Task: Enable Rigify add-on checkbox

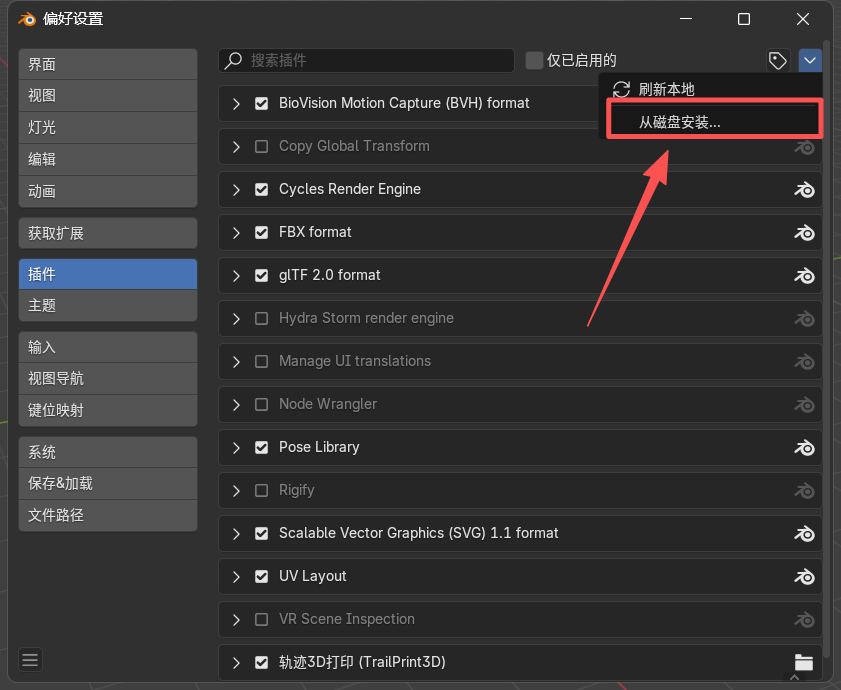Action: 261,490
